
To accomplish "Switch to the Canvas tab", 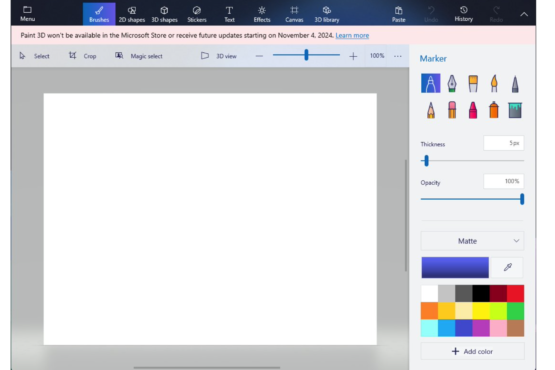I will tap(294, 14).
